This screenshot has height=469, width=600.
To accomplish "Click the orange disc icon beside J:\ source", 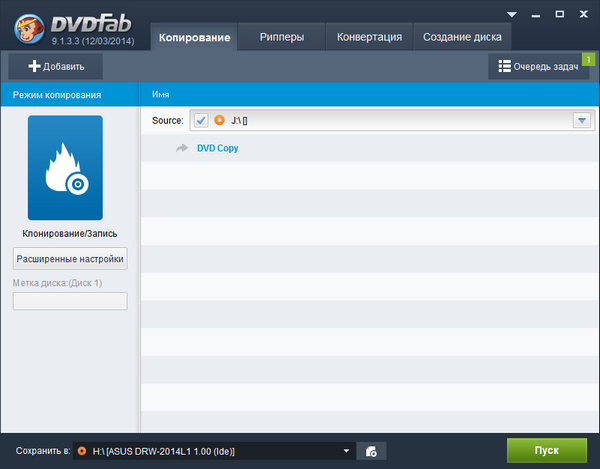I will pyautogui.click(x=219, y=120).
